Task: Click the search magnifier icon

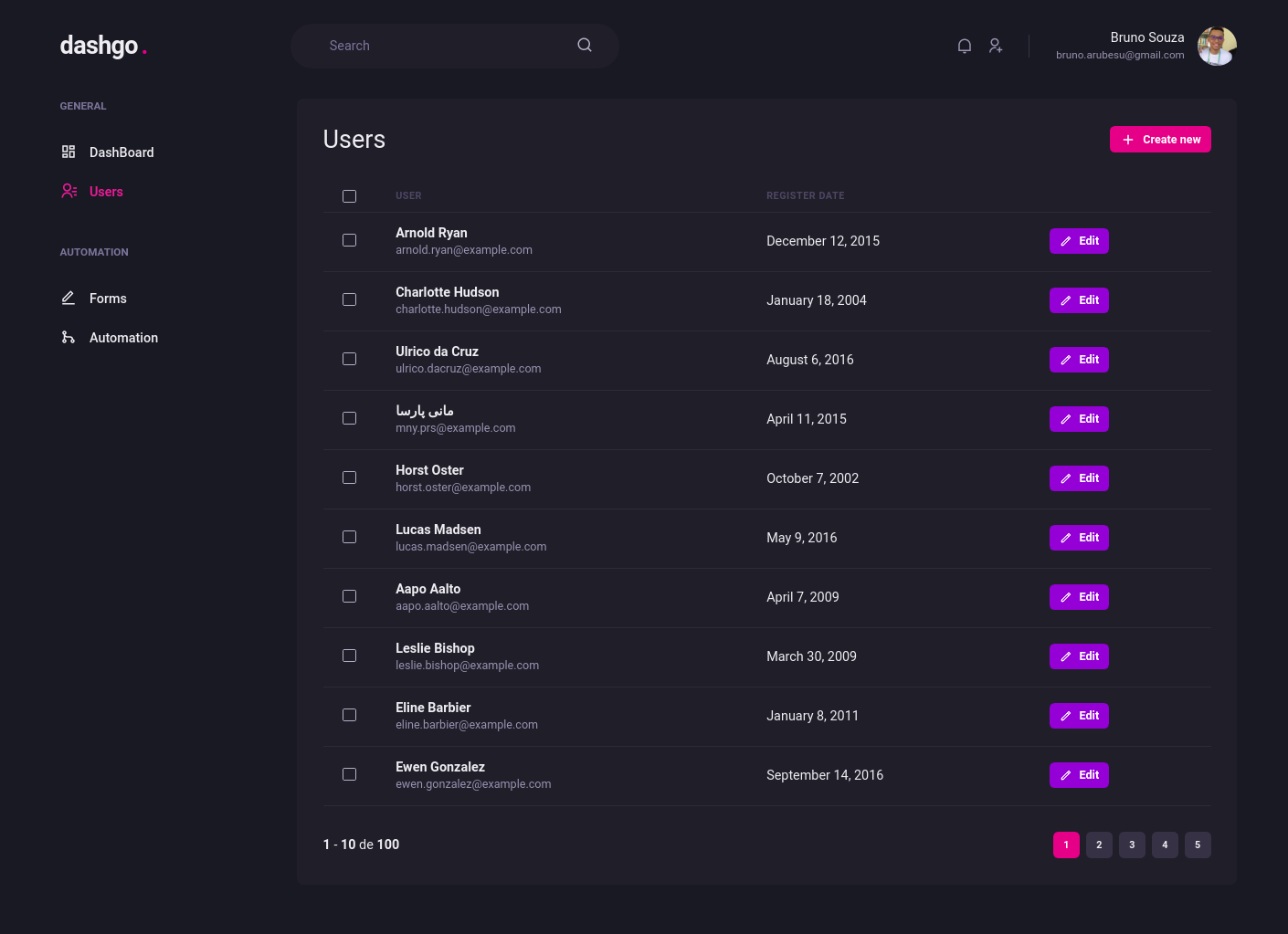Action: coord(584,45)
